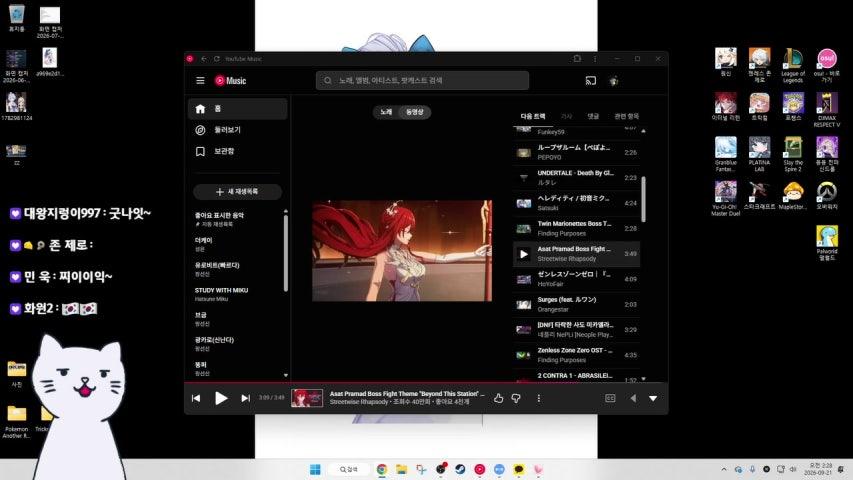
Task: Open the YouTube Music hamburger menu
Action: pyautogui.click(x=200, y=81)
